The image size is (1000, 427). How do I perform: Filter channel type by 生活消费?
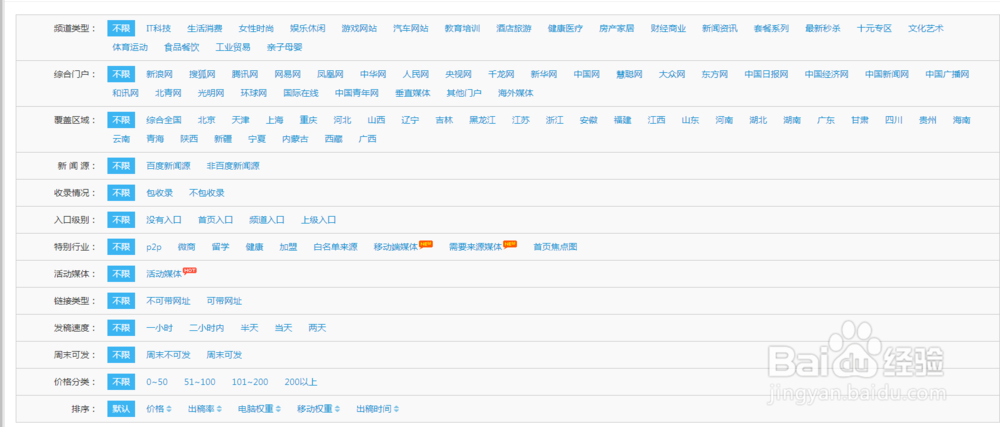coord(205,29)
